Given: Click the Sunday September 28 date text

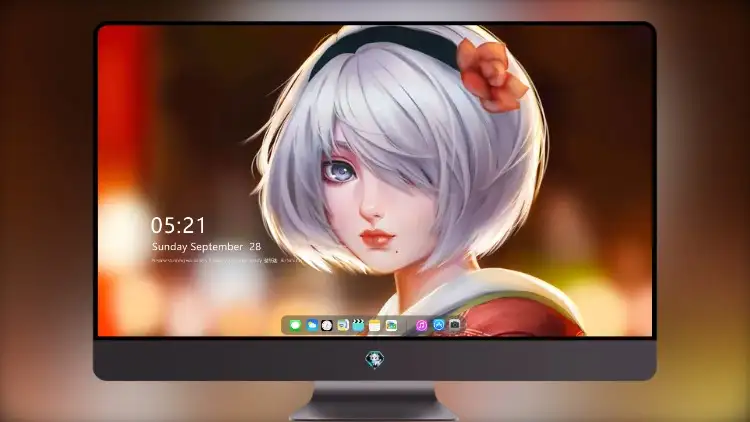Looking at the screenshot, I should pyautogui.click(x=206, y=246).
